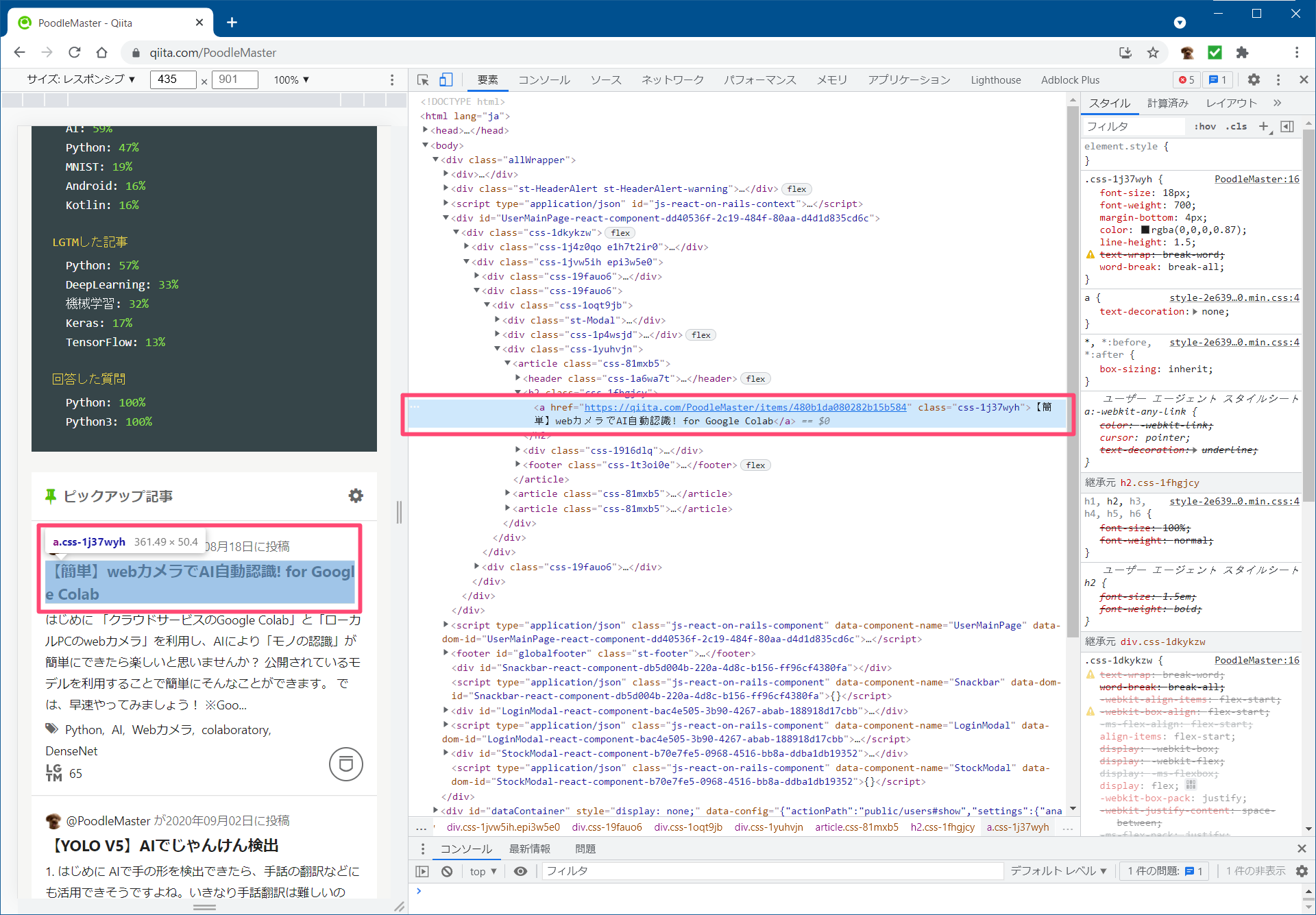This screenshot has height=915, width=1316.
Task: Open the Lighthouse tab
Action: (995, 80)
